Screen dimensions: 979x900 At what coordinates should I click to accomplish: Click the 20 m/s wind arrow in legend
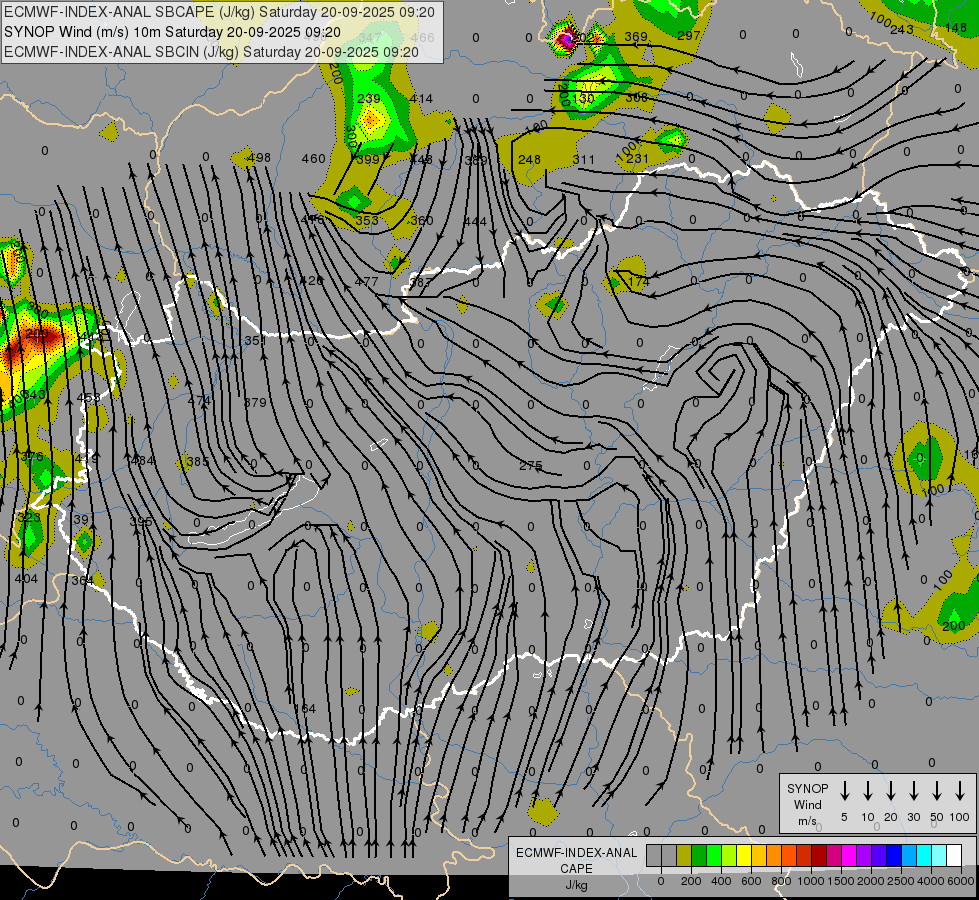pyautogui.click(x=890, y=791)
